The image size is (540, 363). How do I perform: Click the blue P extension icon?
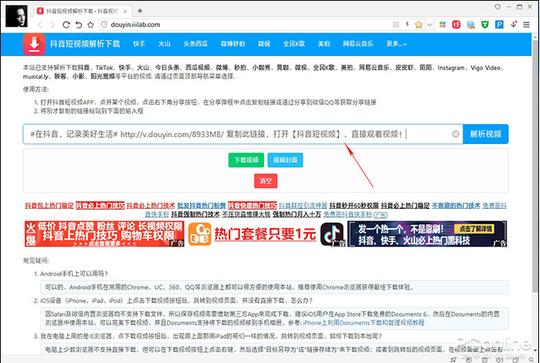coord(499,24)
